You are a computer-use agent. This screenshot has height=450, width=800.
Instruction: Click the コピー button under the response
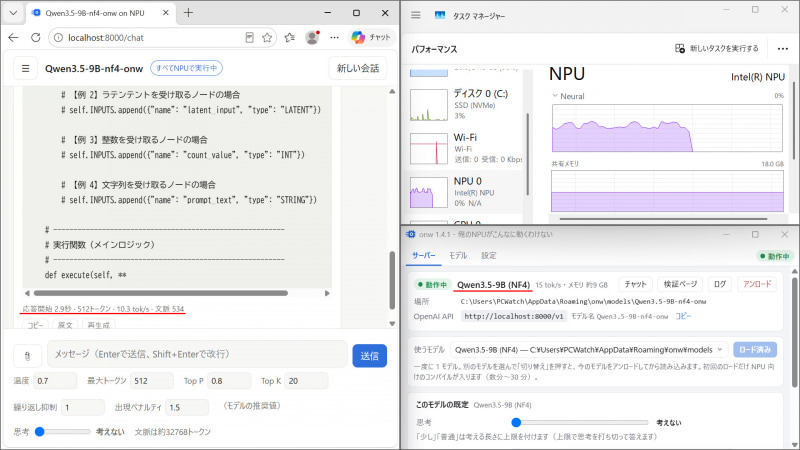(35, 324)
